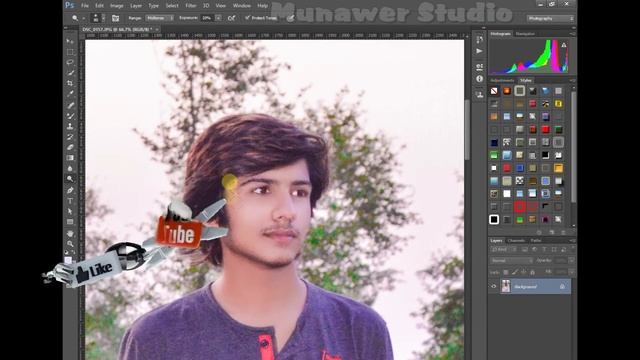640x360 pixels.
Task: Open the Exposure slider arrow
Action: coord(218,18)
